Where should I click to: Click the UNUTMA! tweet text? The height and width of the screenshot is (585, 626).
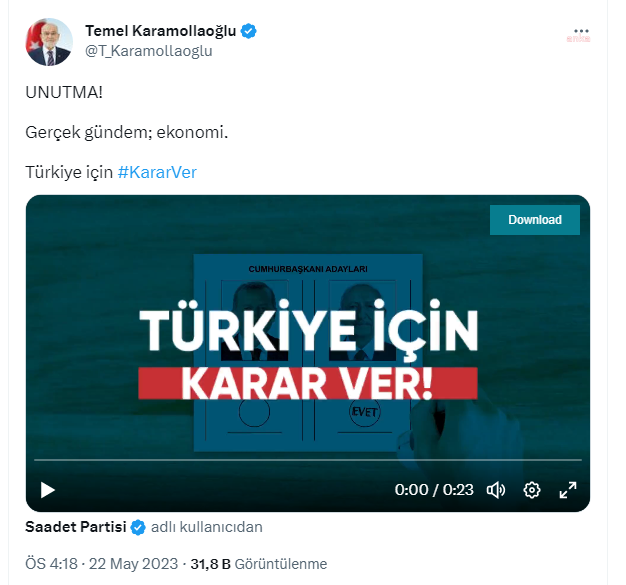pos(64,92)
